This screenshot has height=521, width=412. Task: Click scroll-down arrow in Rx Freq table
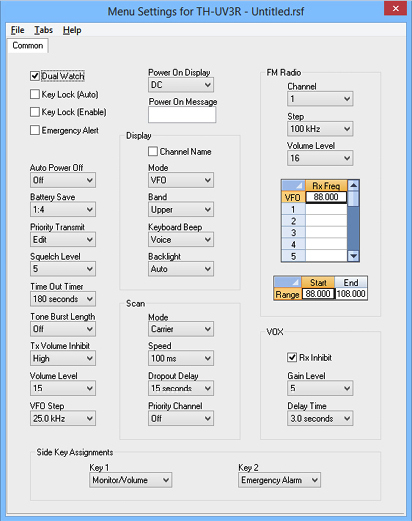pyautogui.click(x=353, y=256)
